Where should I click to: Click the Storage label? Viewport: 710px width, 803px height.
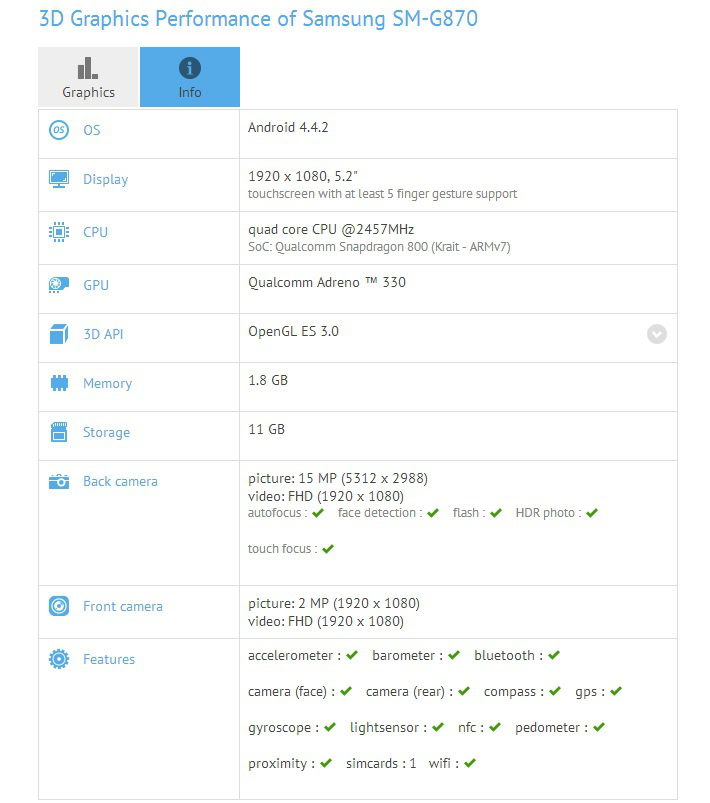(x=107, y=433)
